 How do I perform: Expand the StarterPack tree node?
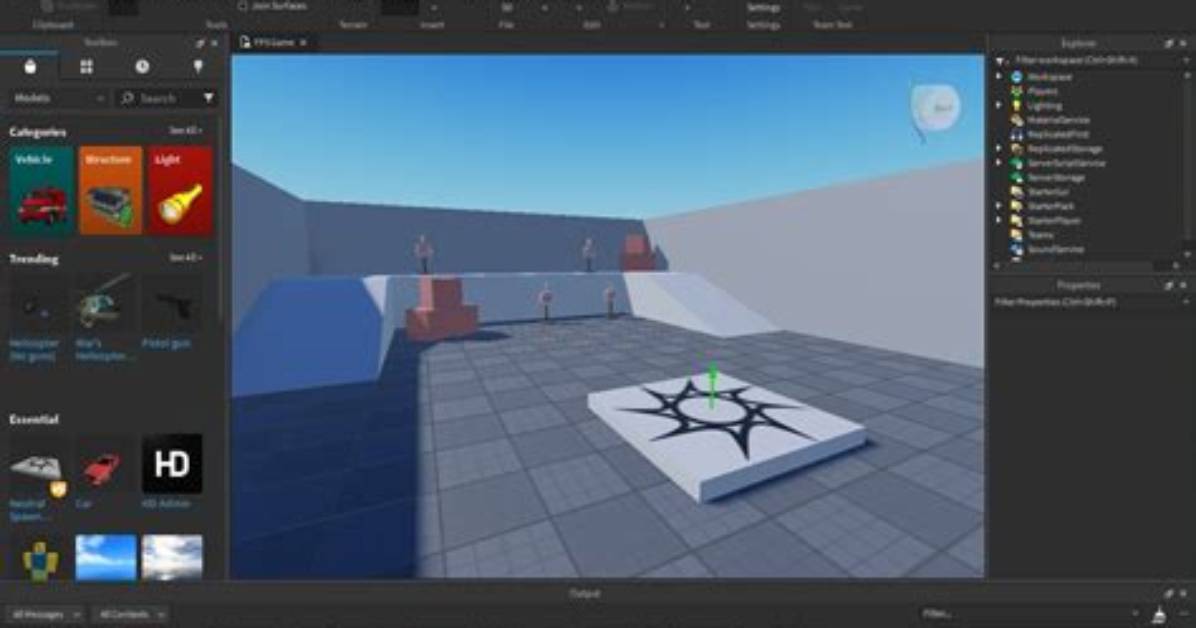998,206
